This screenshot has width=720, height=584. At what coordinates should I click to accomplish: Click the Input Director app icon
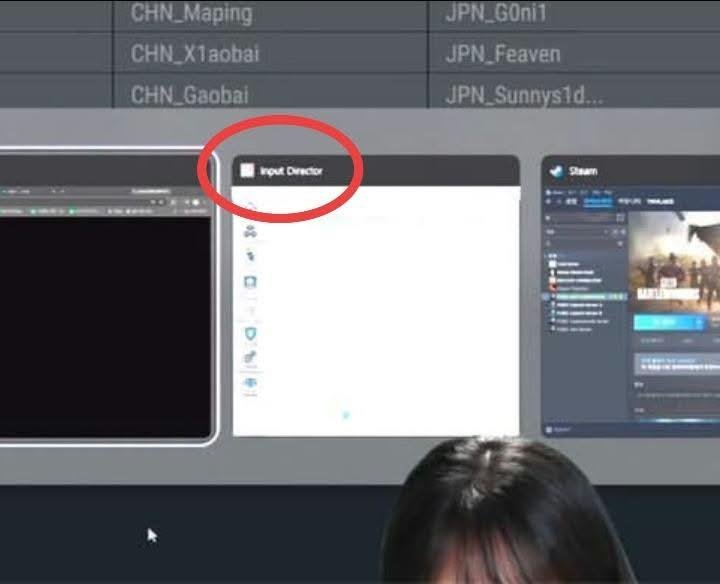247,171
